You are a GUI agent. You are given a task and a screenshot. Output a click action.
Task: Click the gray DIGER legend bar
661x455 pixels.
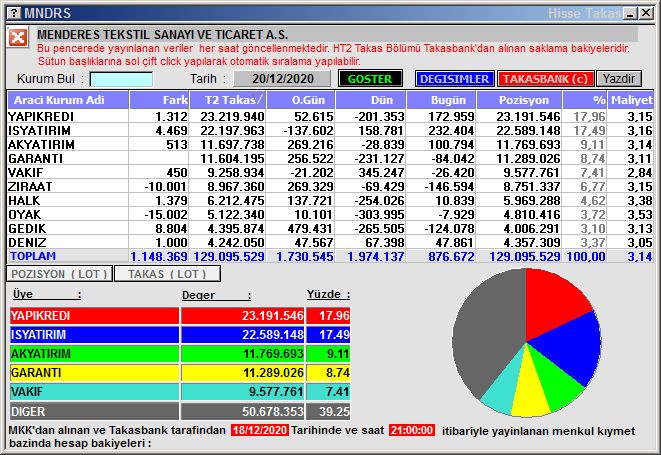[94, 411]
